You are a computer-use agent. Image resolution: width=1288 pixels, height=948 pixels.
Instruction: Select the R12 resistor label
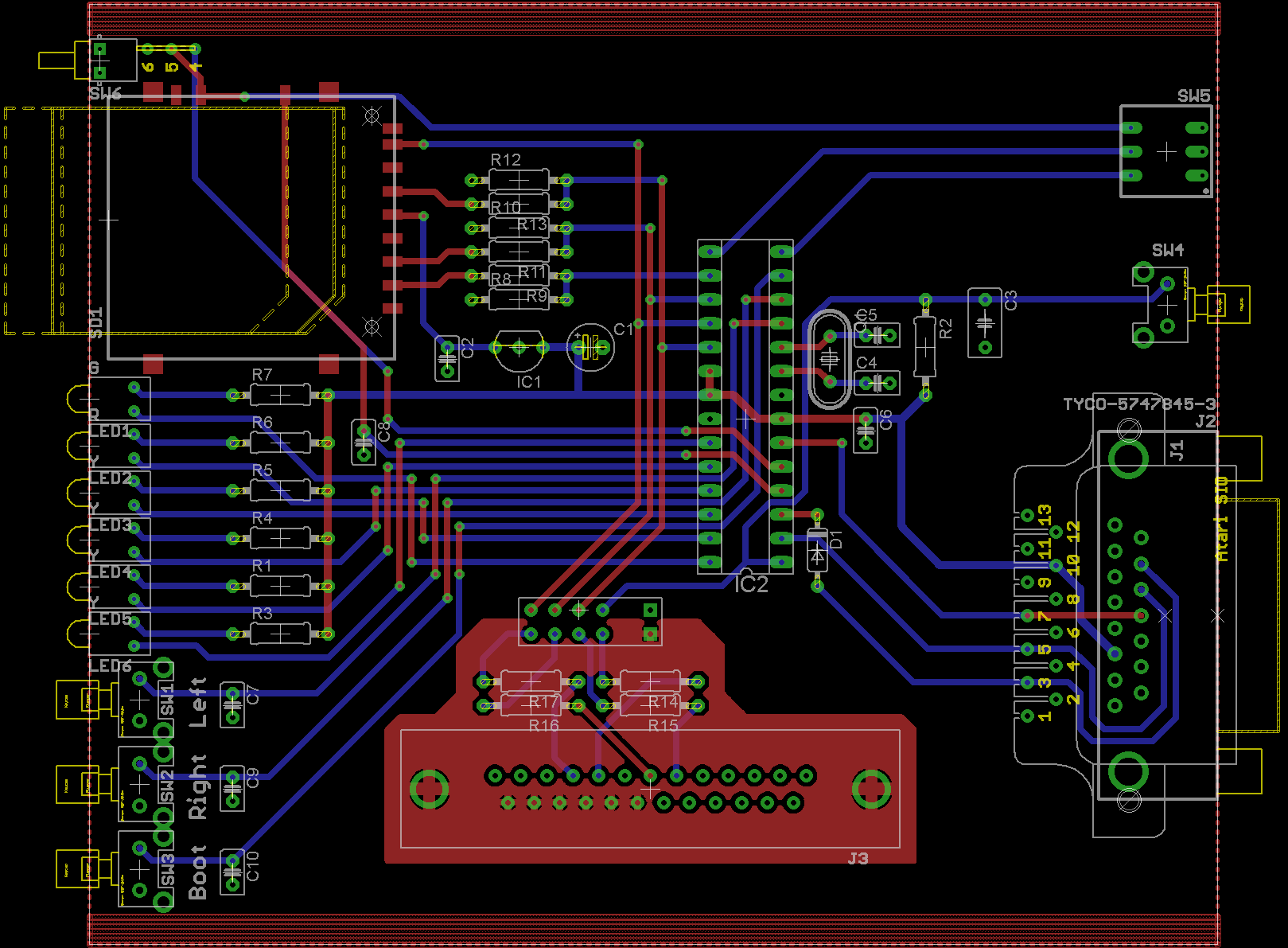coord(506,160)
